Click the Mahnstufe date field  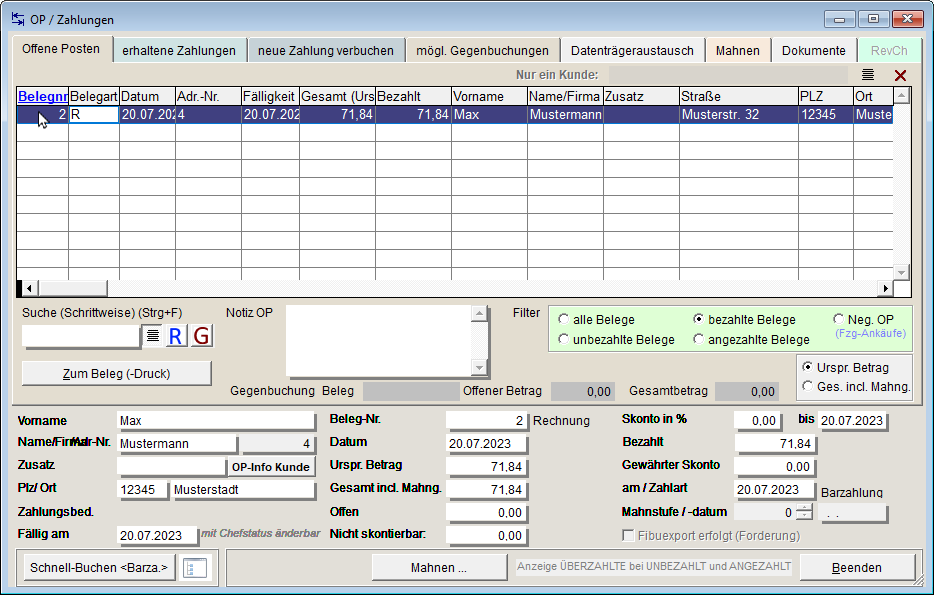852,513
